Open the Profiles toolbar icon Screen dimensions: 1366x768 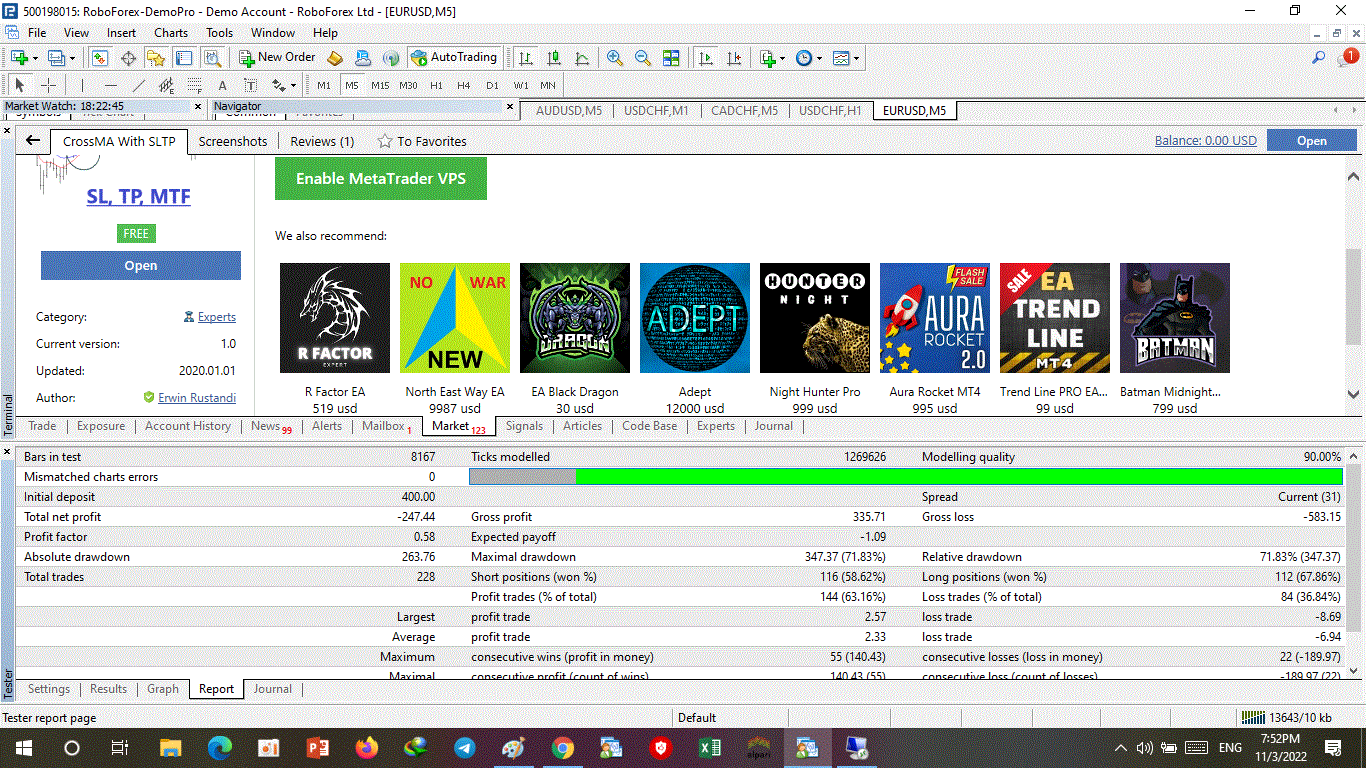point(56,58)
